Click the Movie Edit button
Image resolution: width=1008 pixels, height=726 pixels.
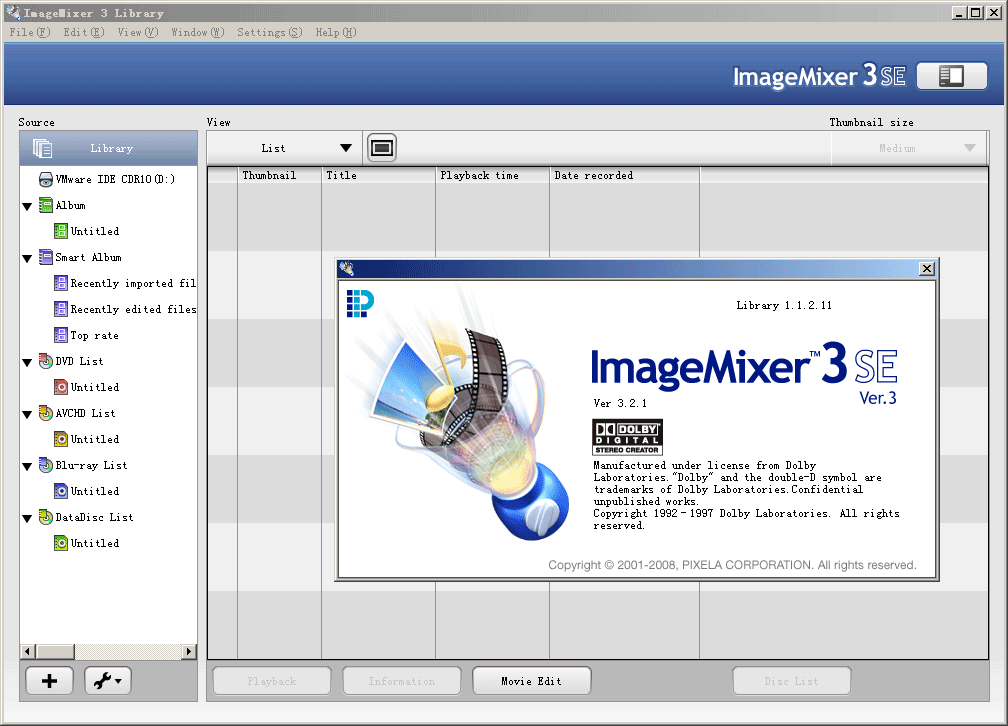point(532,681)
